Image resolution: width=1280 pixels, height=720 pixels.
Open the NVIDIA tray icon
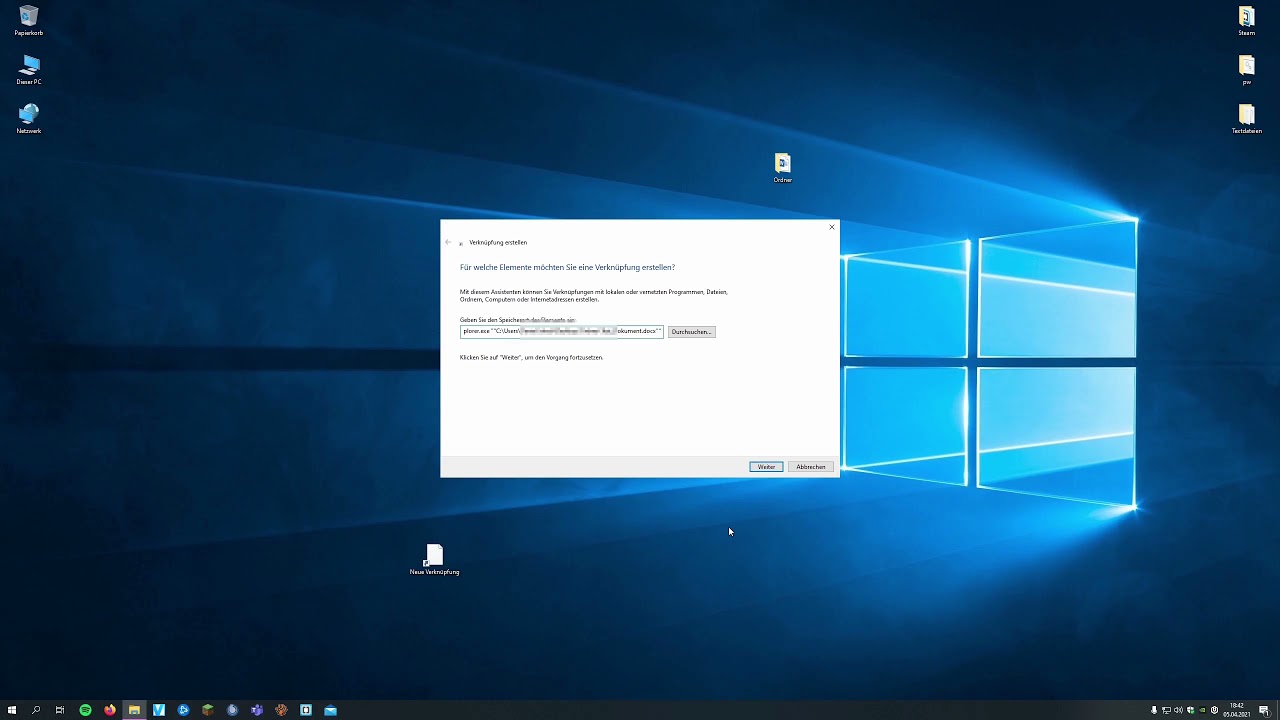(1202, 710)
